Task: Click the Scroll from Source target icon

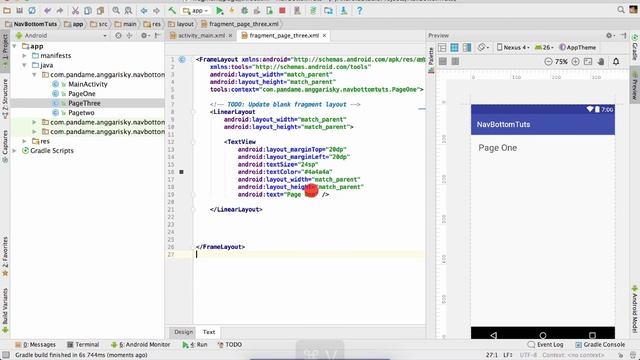Action: tap(118, 36)
